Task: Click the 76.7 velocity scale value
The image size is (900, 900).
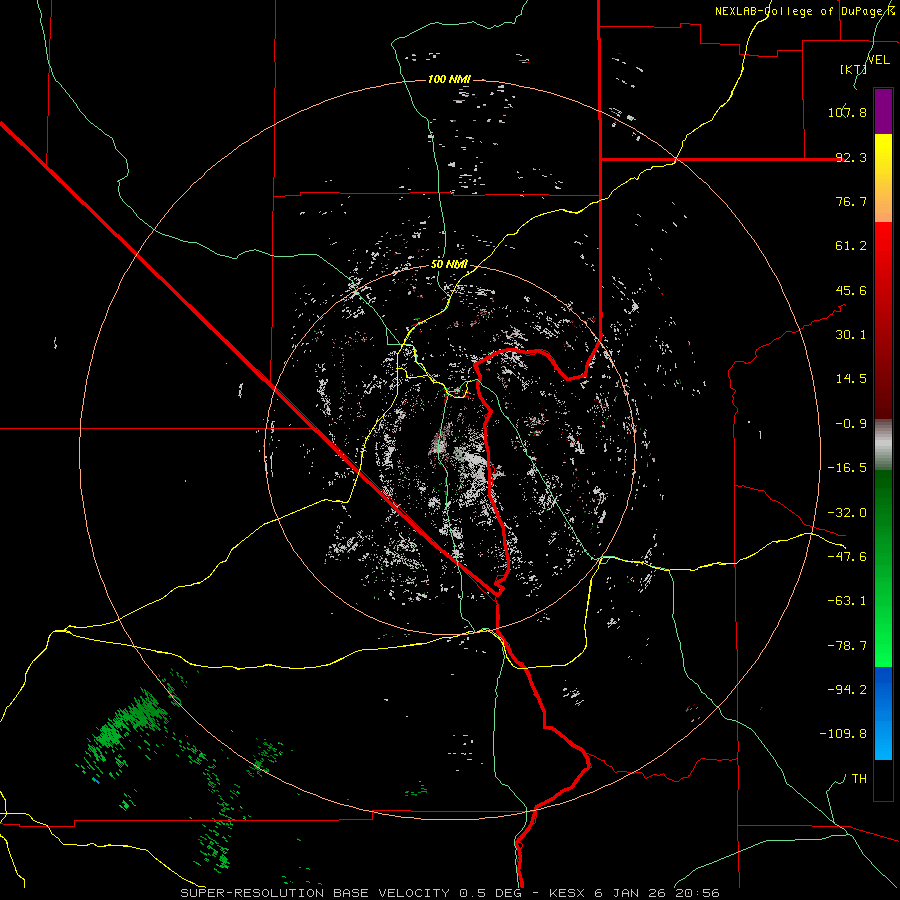Action: click(x=851, y=201)
